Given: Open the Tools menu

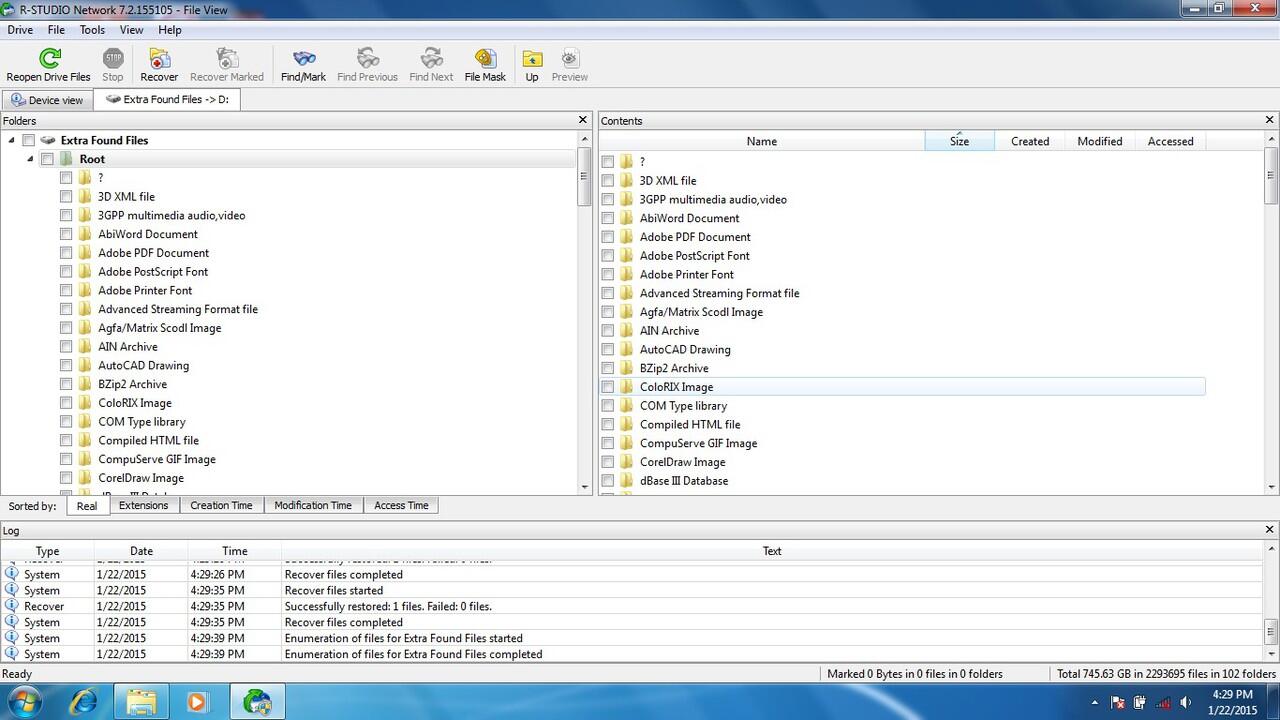Looking at the screenshot, I should coord(92,30).
